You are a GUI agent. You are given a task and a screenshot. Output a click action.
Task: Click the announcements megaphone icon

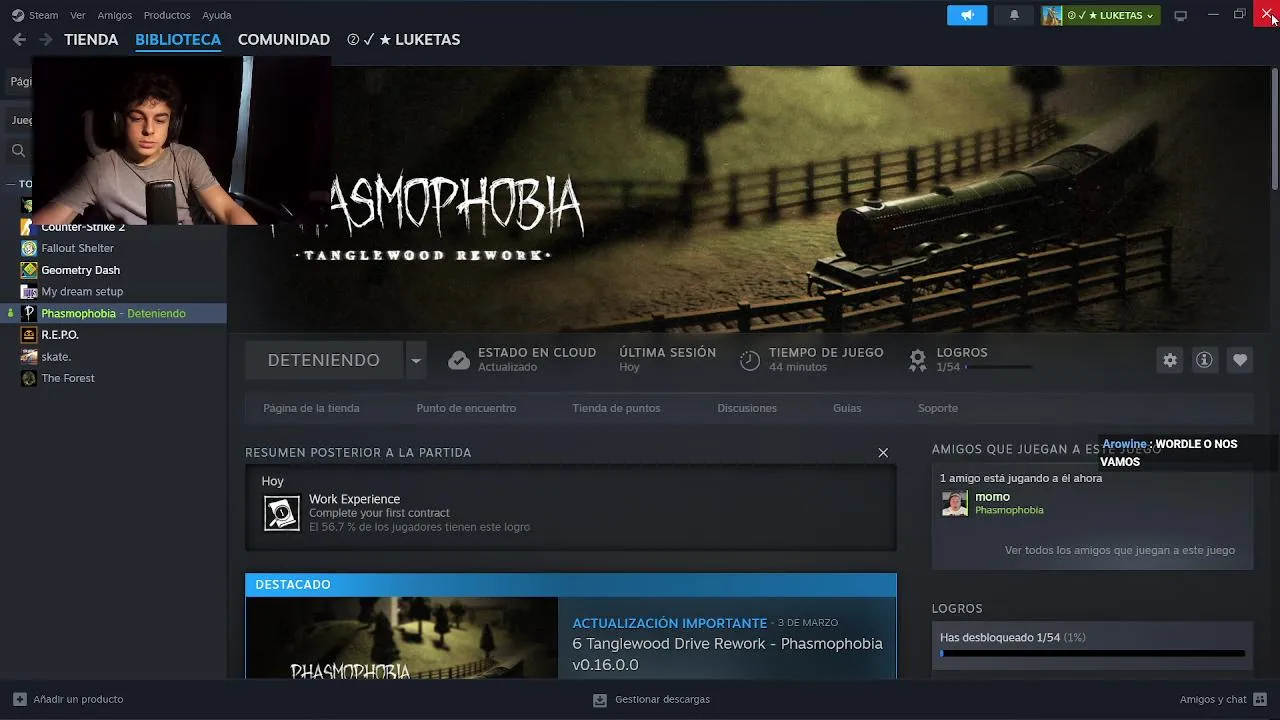[967, 15]
